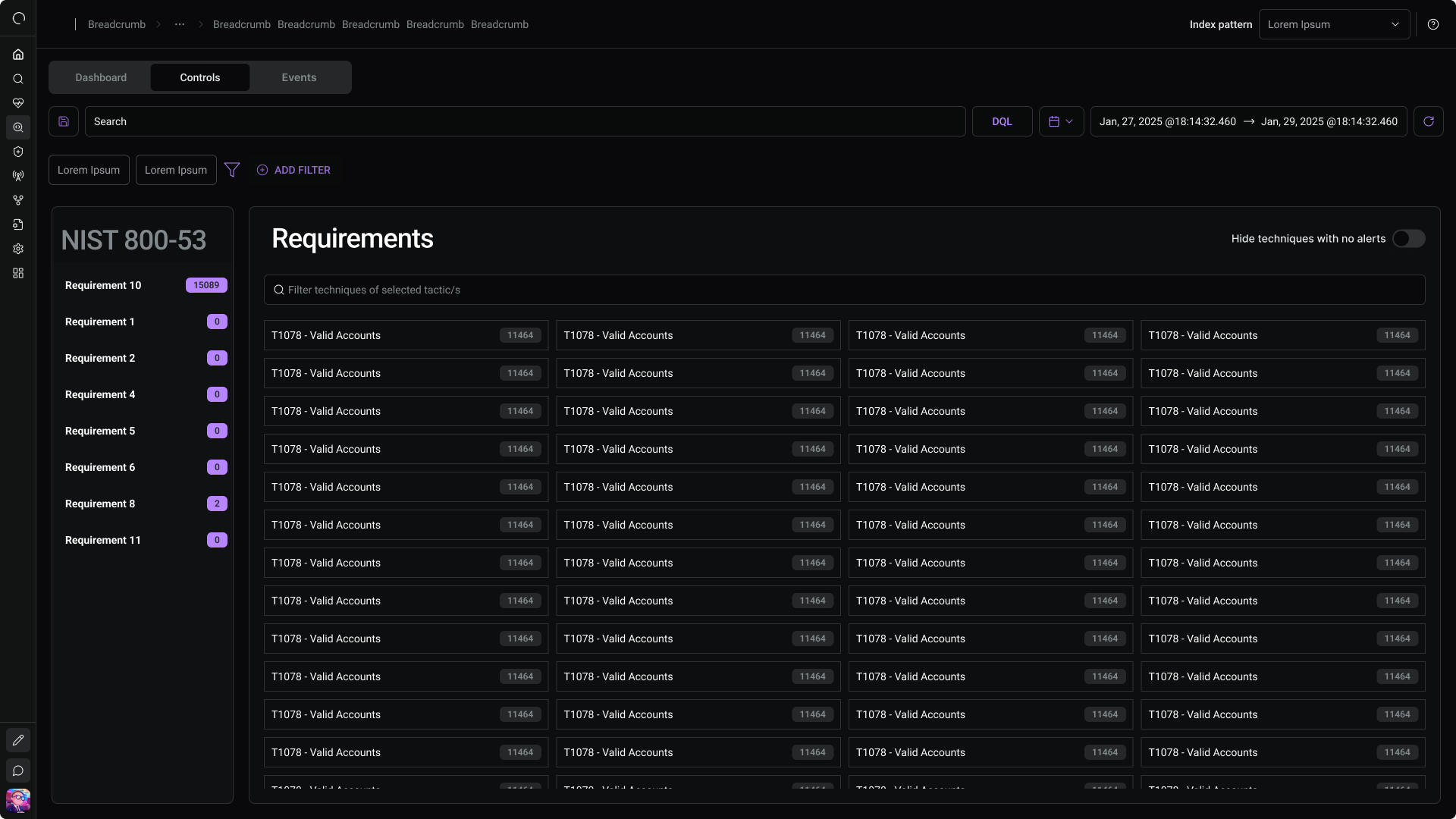Open the help question mark icon

(x=1433, y=24)
